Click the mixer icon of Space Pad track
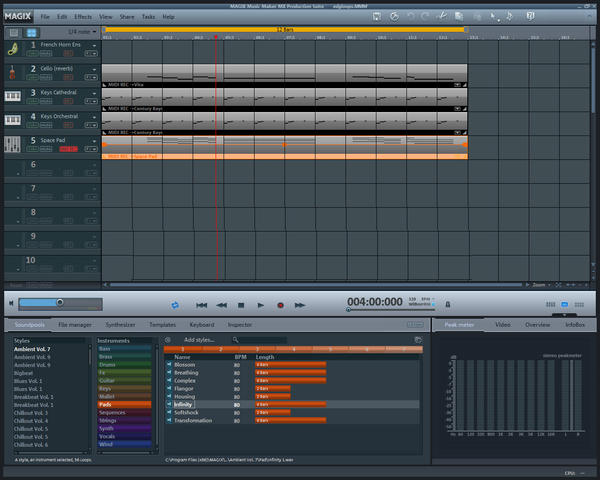Image resolution: width=600 pixels, height=480 pixels. [12, 144]
